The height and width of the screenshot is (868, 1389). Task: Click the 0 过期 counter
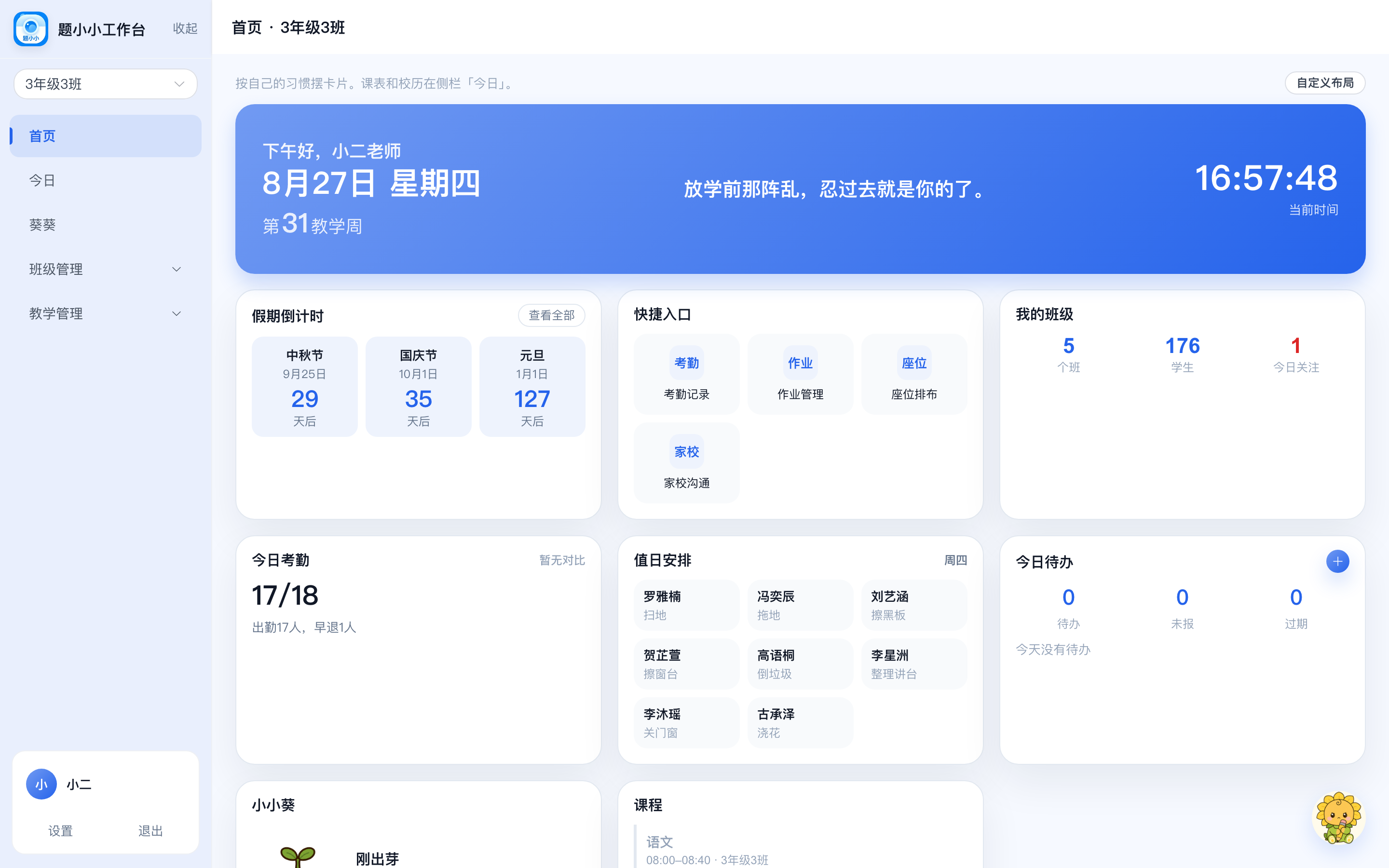[1295, 609]
